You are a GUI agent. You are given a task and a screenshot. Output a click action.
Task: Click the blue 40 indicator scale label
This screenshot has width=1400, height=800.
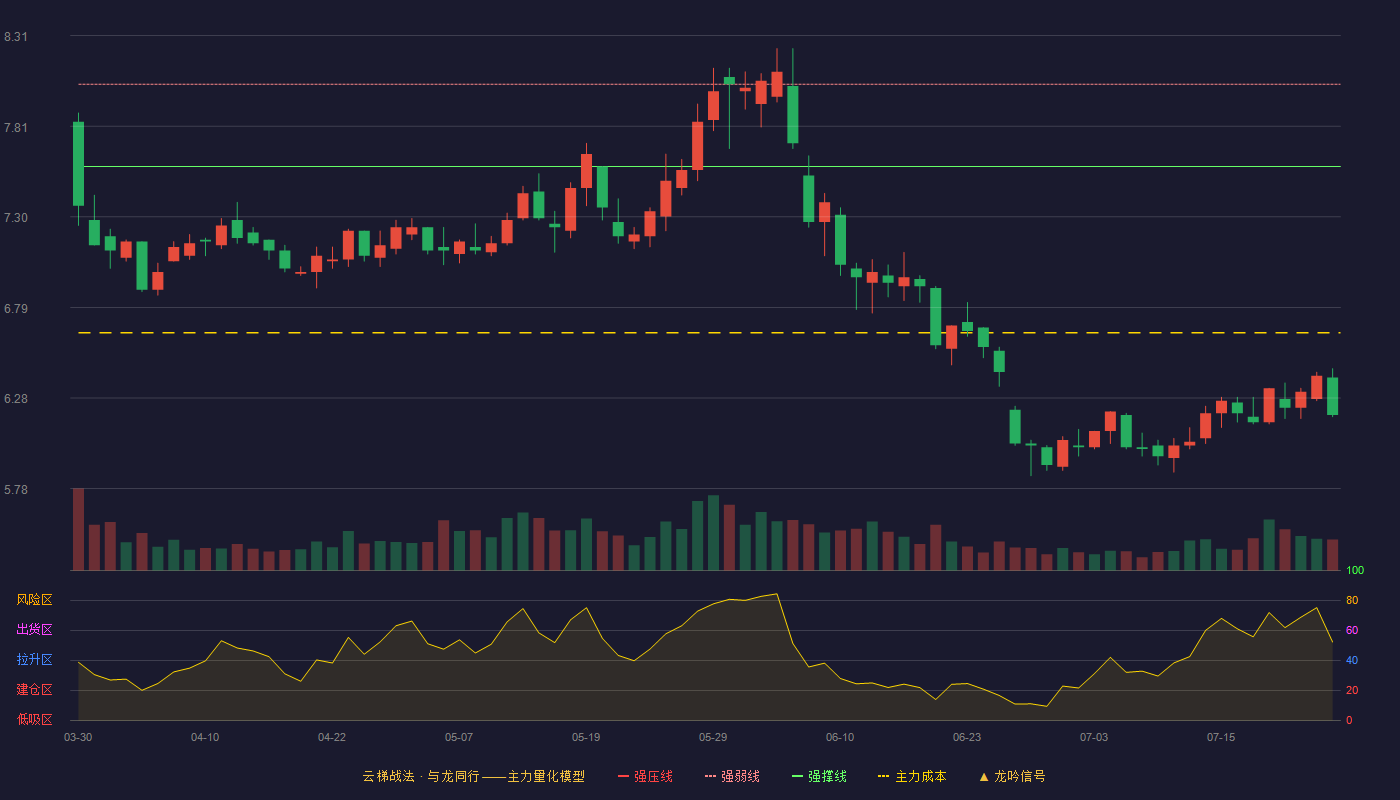(x=1352, y=660)
